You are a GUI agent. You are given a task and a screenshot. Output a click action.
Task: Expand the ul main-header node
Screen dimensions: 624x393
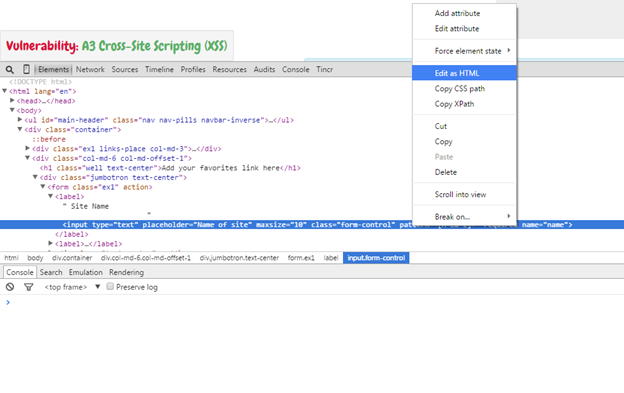[20, 120]
